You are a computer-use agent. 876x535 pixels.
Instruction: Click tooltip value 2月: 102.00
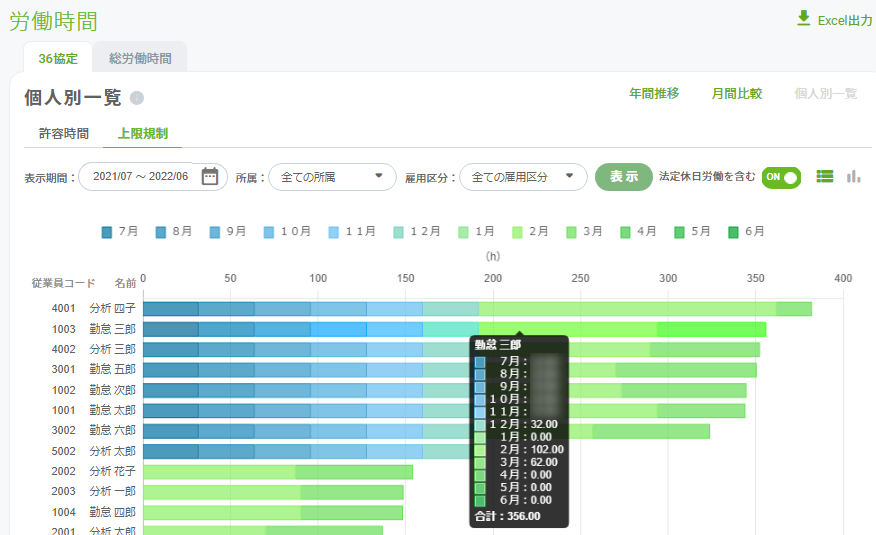pyautogui.click(x=531, y=450)
